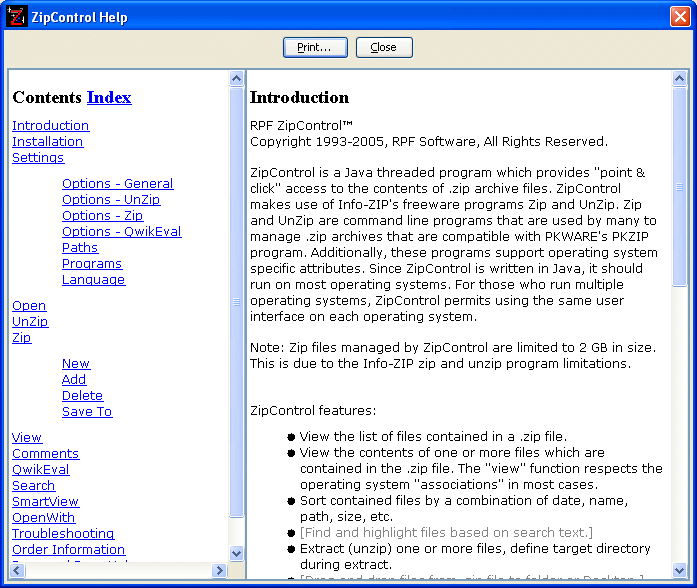Viewport: 697px width, 588px height.
Task: Open the Save To topic
Action: [87, 412]
